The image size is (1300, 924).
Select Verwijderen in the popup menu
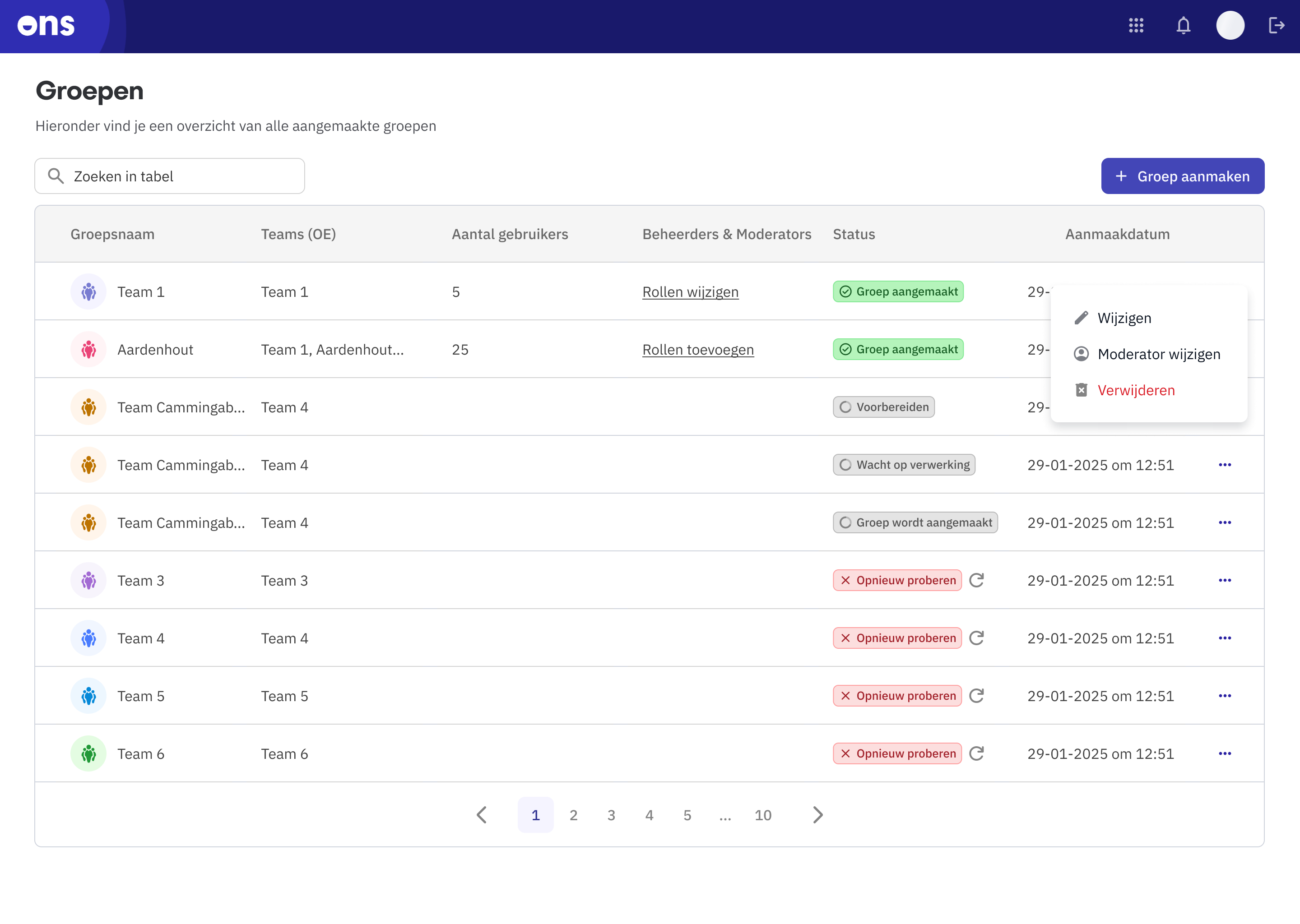[1136, 390]
